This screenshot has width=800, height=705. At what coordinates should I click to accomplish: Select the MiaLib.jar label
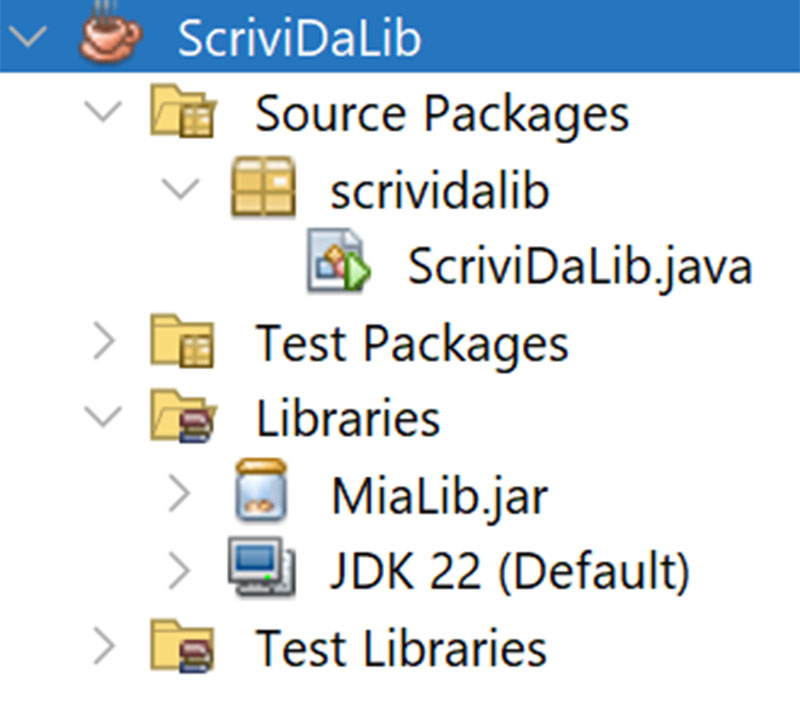440,496
